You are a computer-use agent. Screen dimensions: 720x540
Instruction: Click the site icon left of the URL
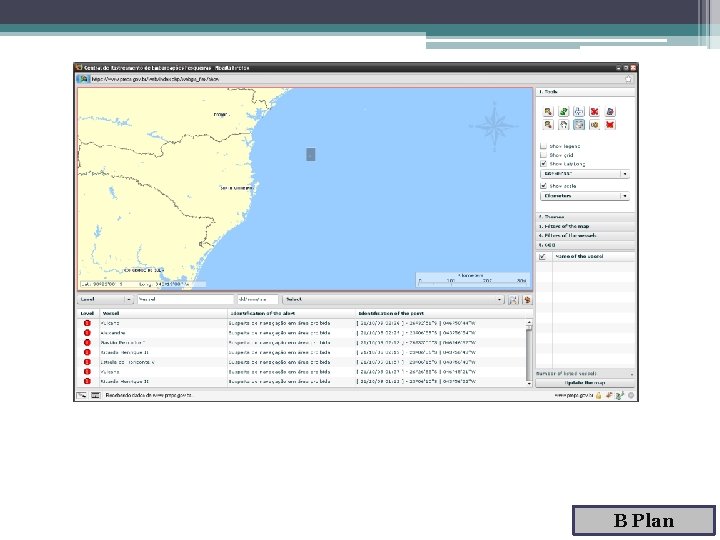pyautogui.click(x=84, y=79)
